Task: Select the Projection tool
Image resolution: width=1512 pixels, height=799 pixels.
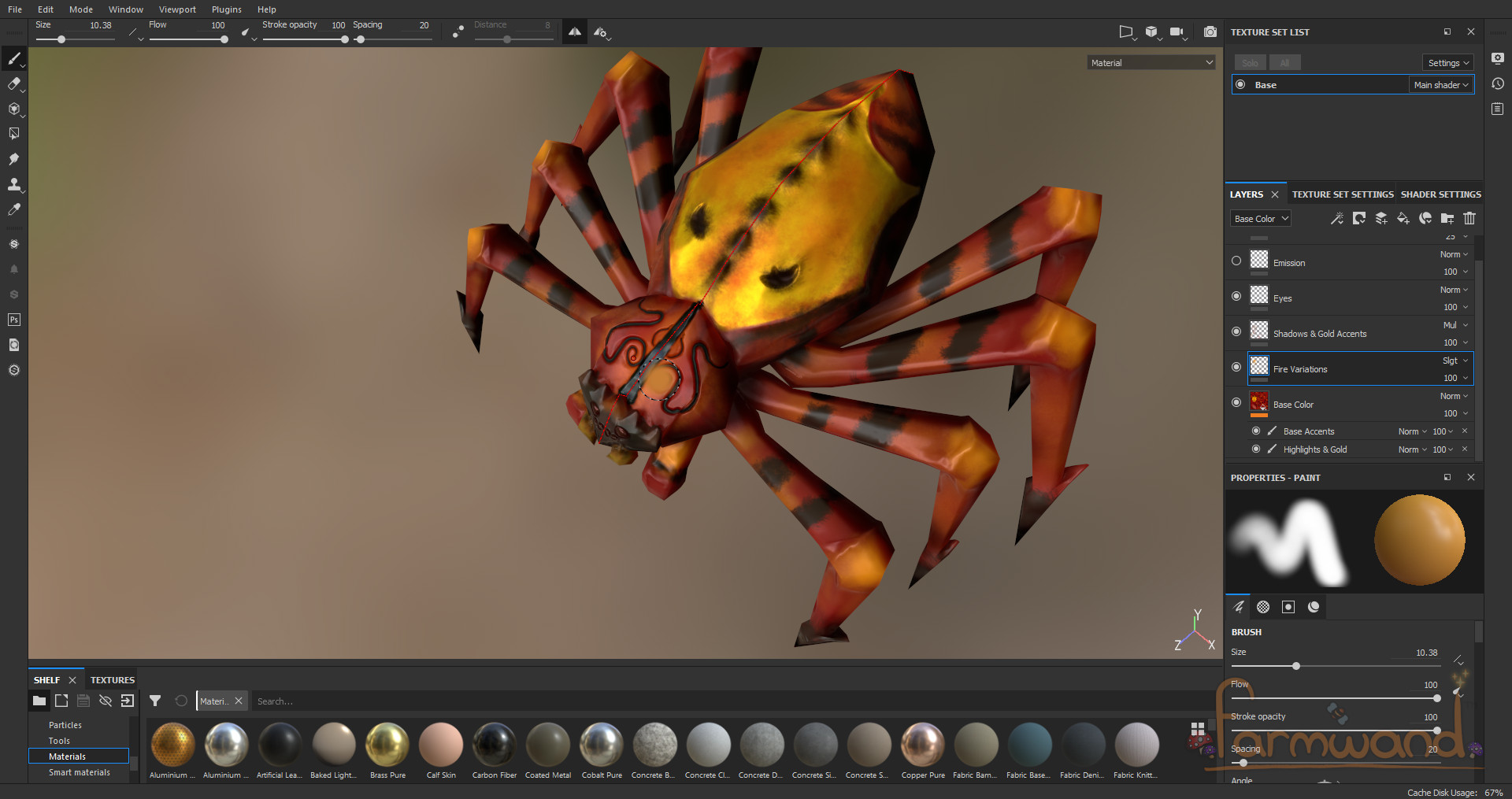Action: [14, 109]
